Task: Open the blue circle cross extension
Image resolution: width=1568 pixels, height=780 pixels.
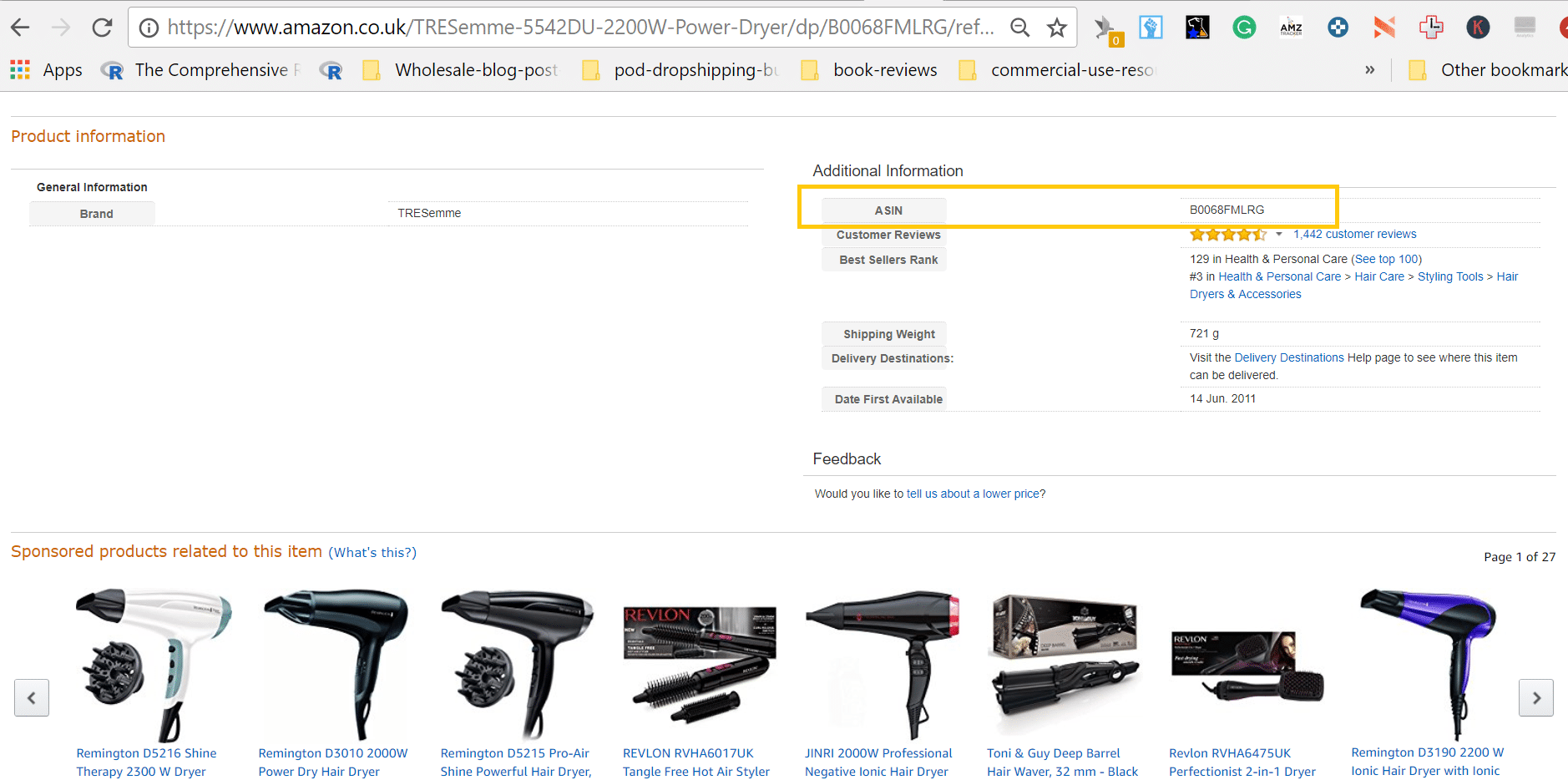Action: [x=1338, y=28]
